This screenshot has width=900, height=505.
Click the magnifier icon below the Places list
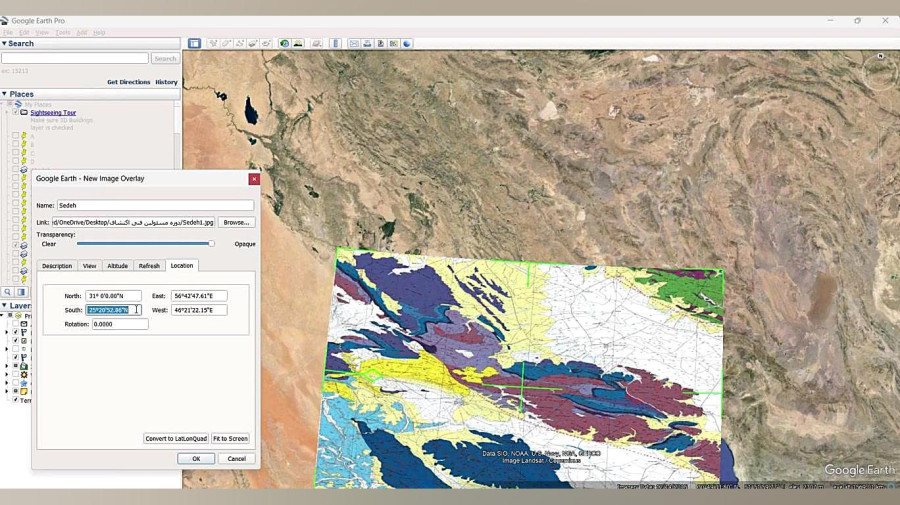7,292
